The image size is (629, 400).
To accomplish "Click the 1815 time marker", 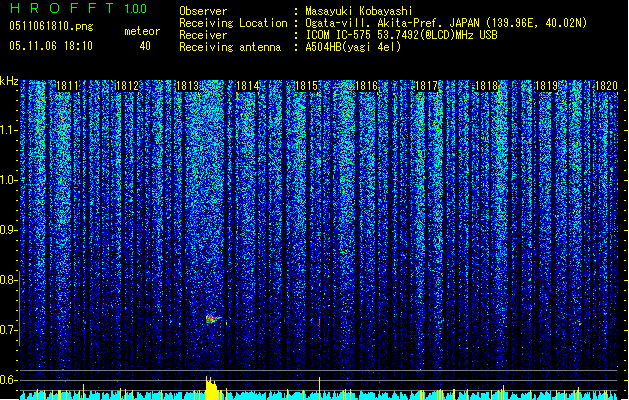I will 306,86.
